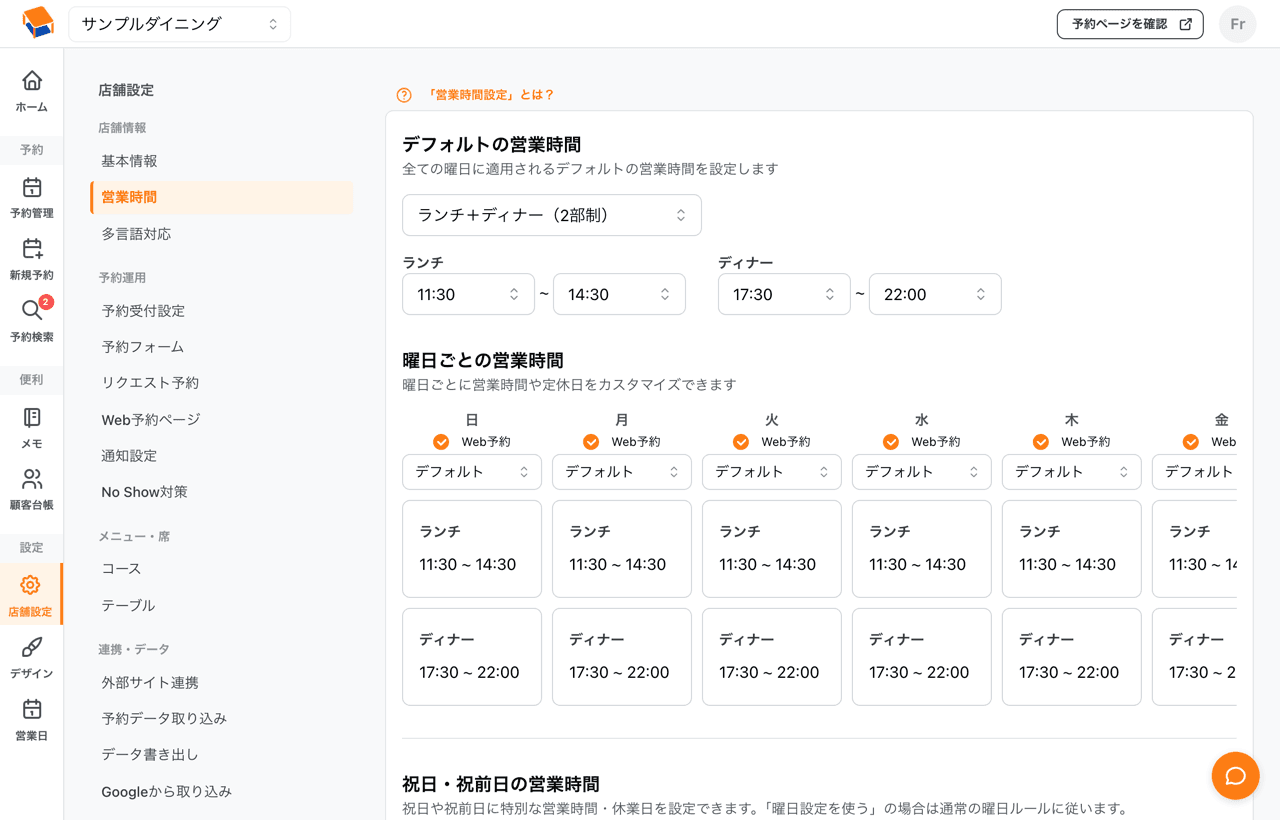
Task: Click Monday ディナー time card
Action: [622, 657]
